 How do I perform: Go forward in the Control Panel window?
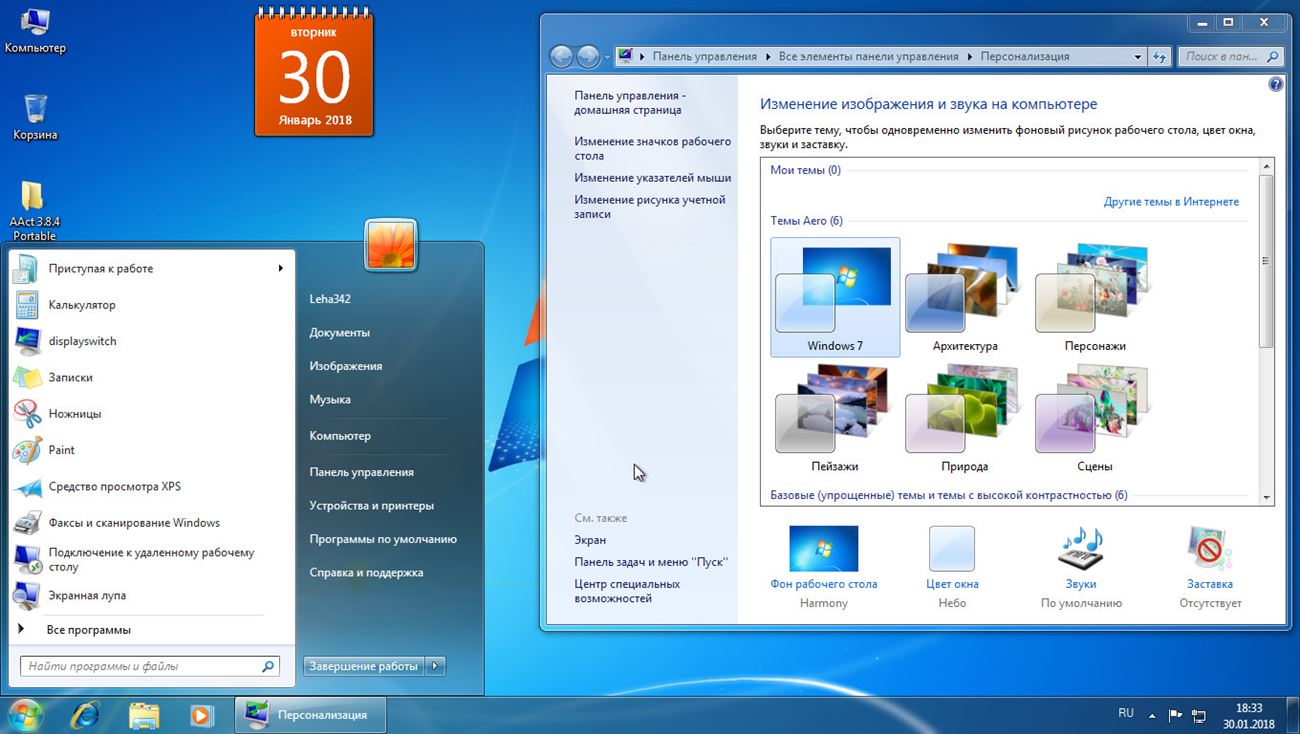point(588,57)
